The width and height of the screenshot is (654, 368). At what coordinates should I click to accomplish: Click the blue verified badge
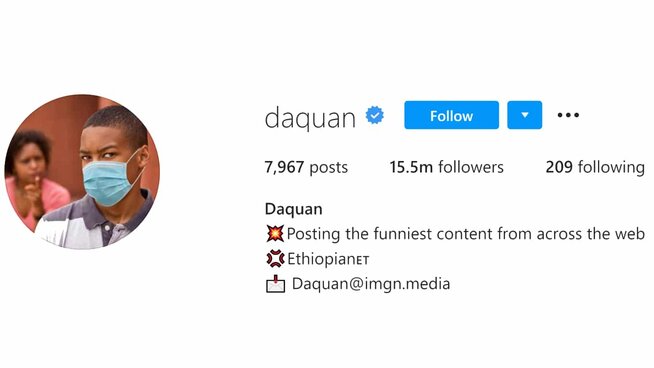coord(375,115)
